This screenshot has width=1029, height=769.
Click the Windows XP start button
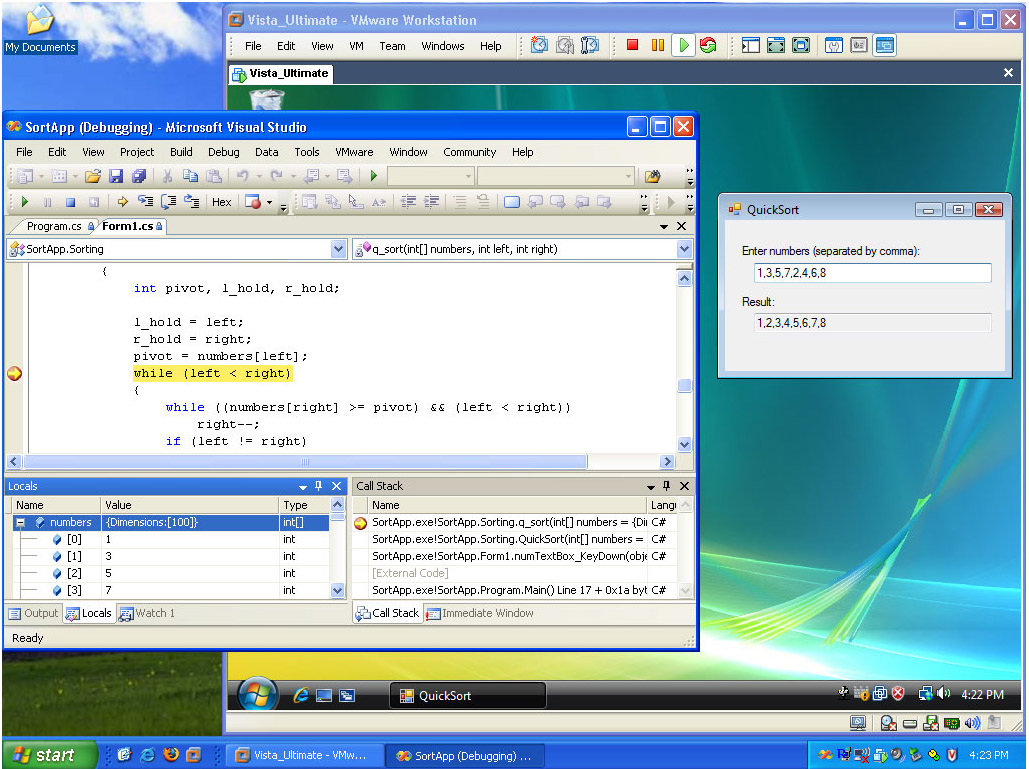tap(49, 755)
